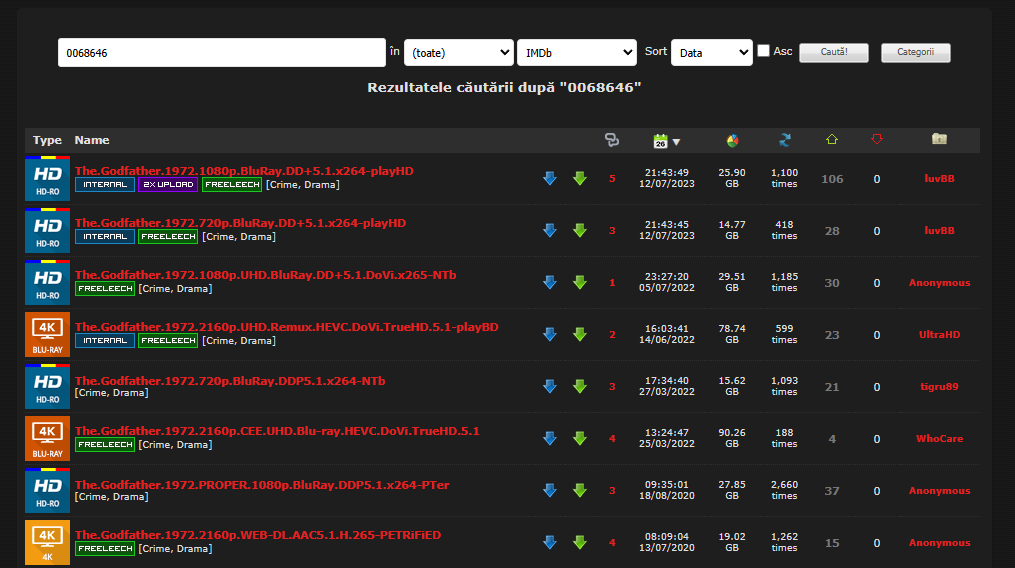
Task: Click blue arrow for PROPER 1080p PTer
Action: point(550,490)
